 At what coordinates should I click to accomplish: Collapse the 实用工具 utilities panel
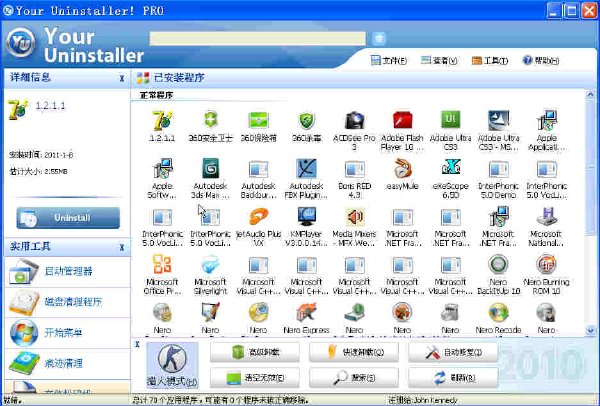[x=122, y=247]
